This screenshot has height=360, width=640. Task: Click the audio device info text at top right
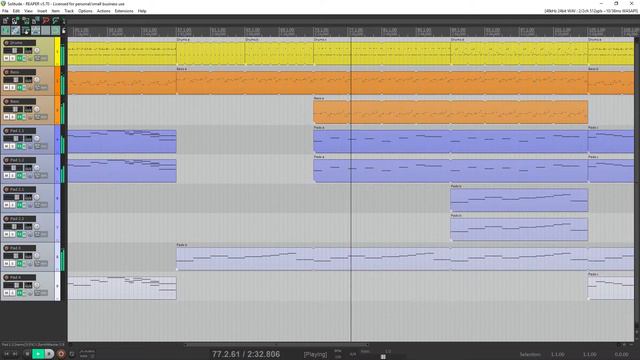pos(590,11)
